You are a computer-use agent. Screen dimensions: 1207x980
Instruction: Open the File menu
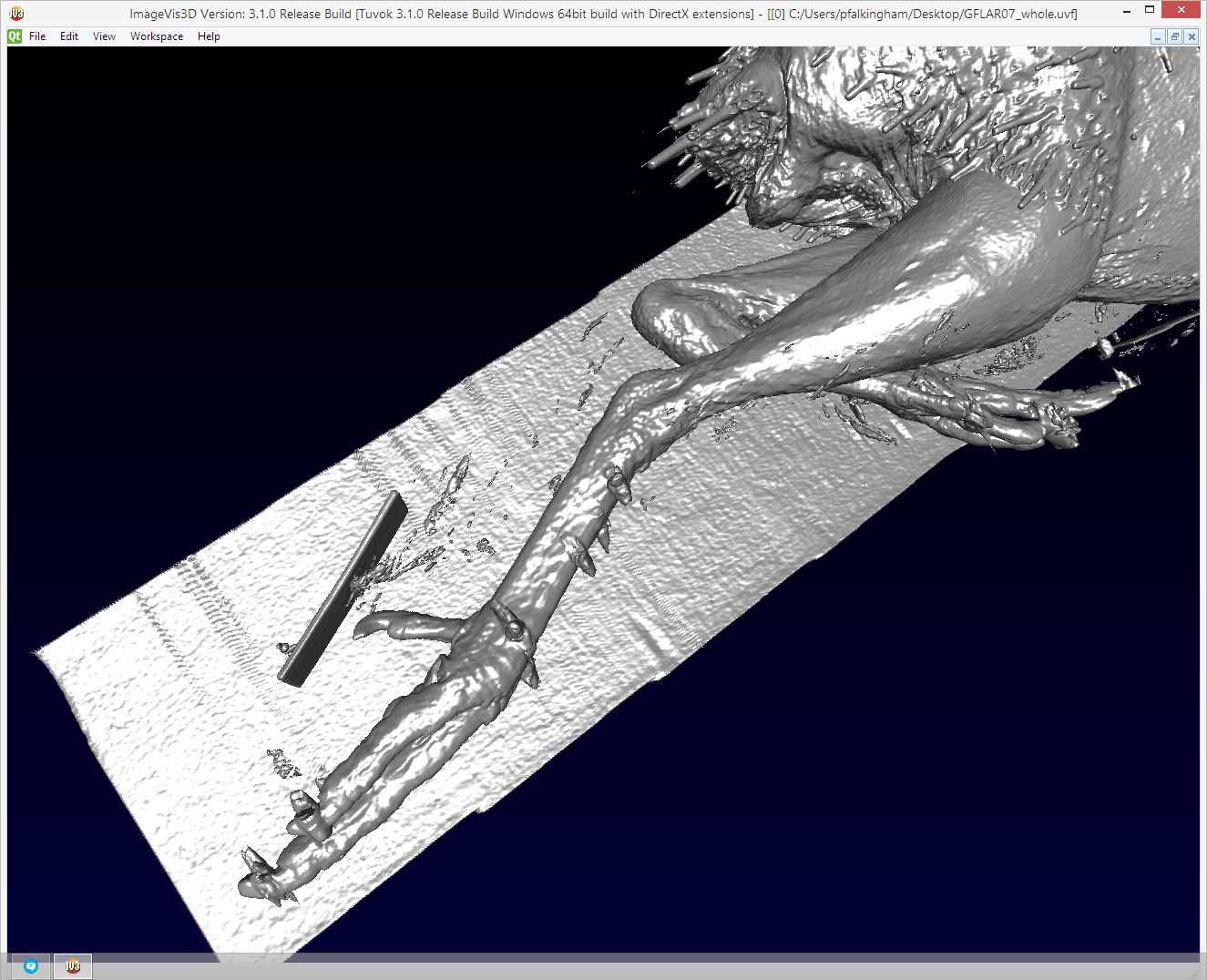[x=37, y=36]
